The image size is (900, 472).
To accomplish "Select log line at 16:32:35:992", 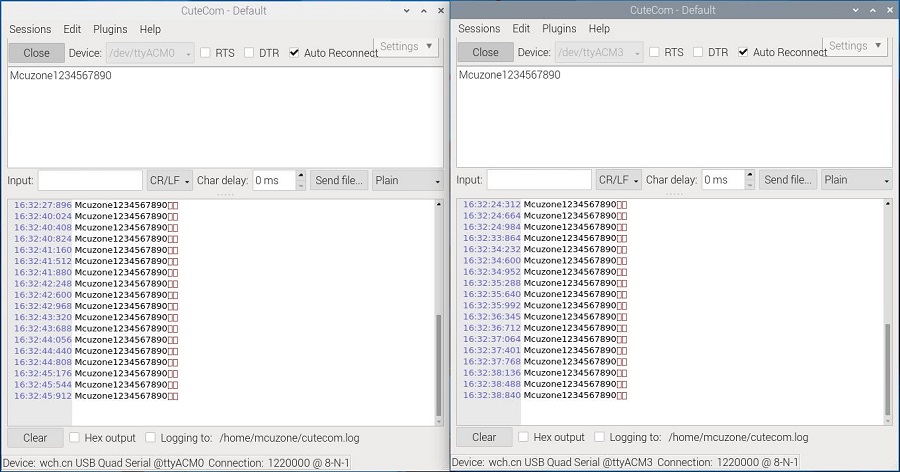I will (x=545, y=305).
